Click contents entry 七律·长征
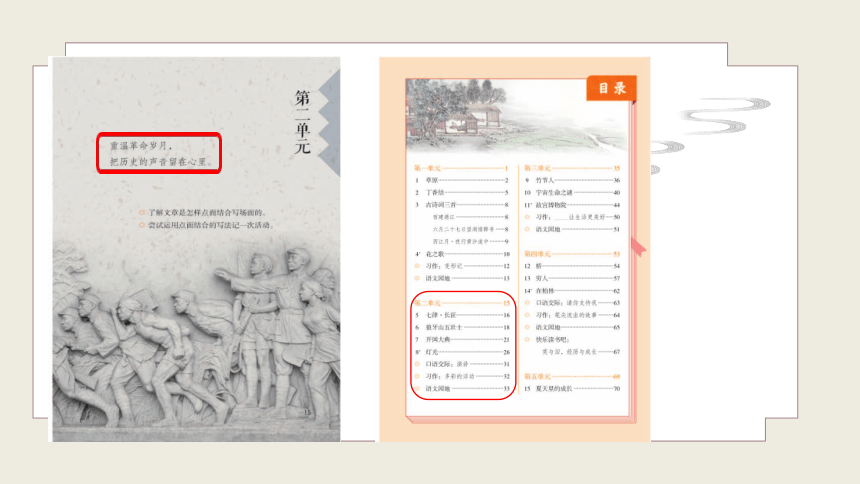Viewport: 860px width, 484px height. pos(462,315)
